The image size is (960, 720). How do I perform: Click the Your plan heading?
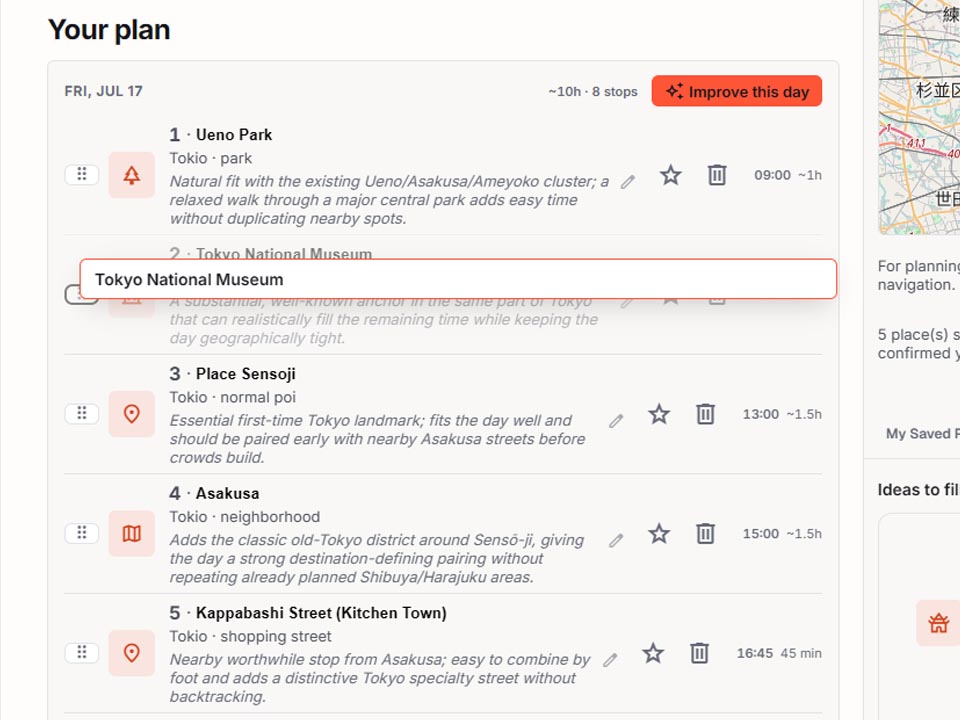click(x=109, y=29)
